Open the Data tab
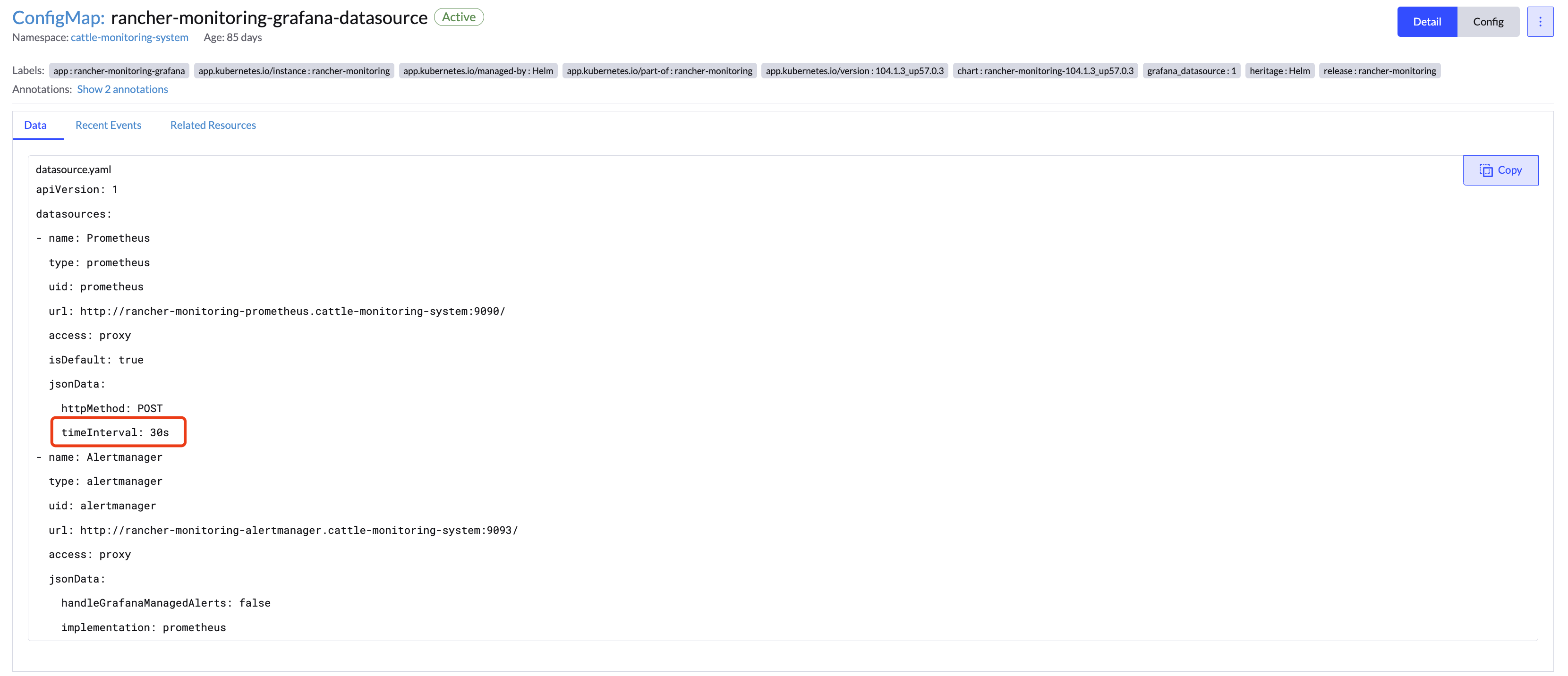Screen dimensions: 1568x676 [x=35, y=126]
